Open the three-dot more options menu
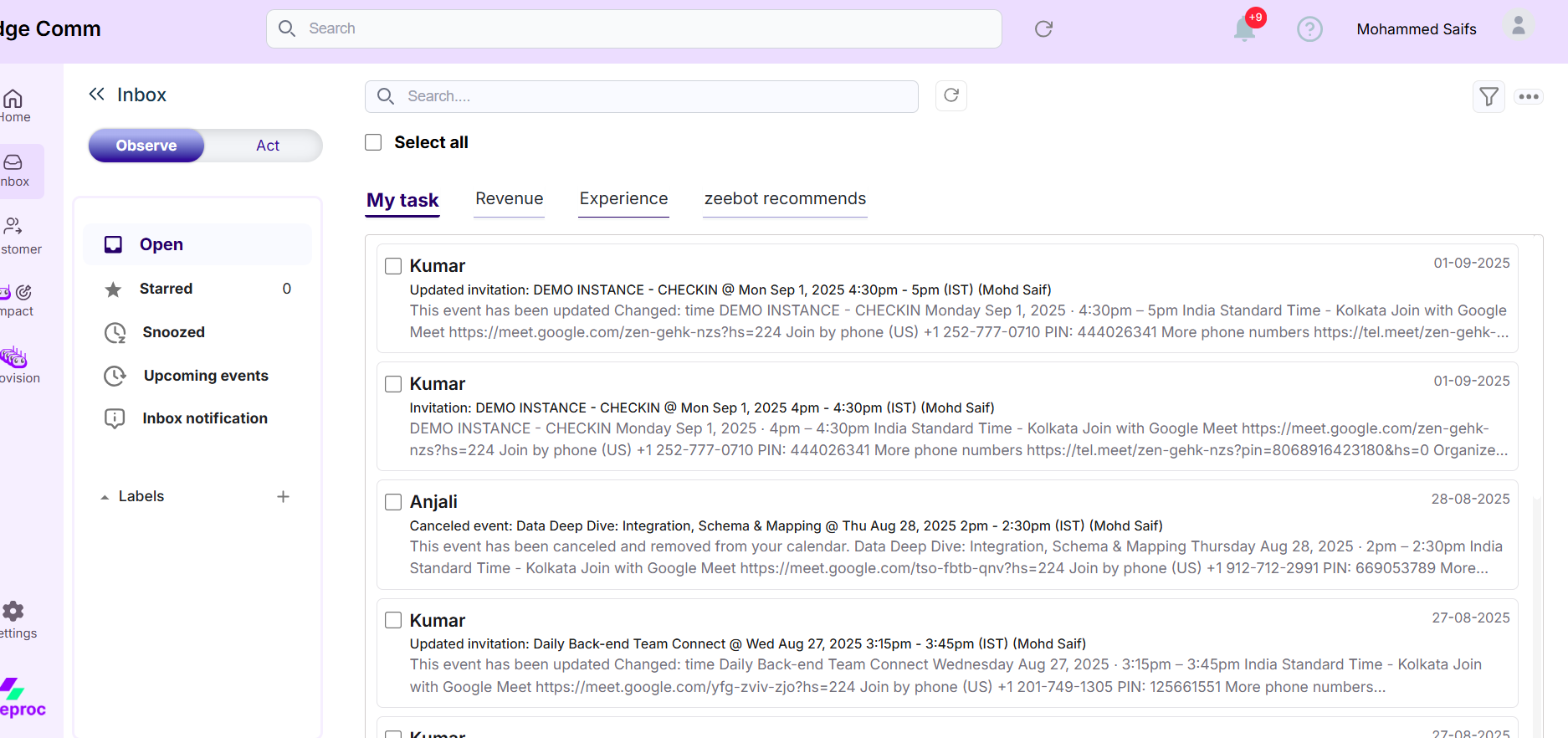This screenshot has width=1568, height=738. 1529,97
